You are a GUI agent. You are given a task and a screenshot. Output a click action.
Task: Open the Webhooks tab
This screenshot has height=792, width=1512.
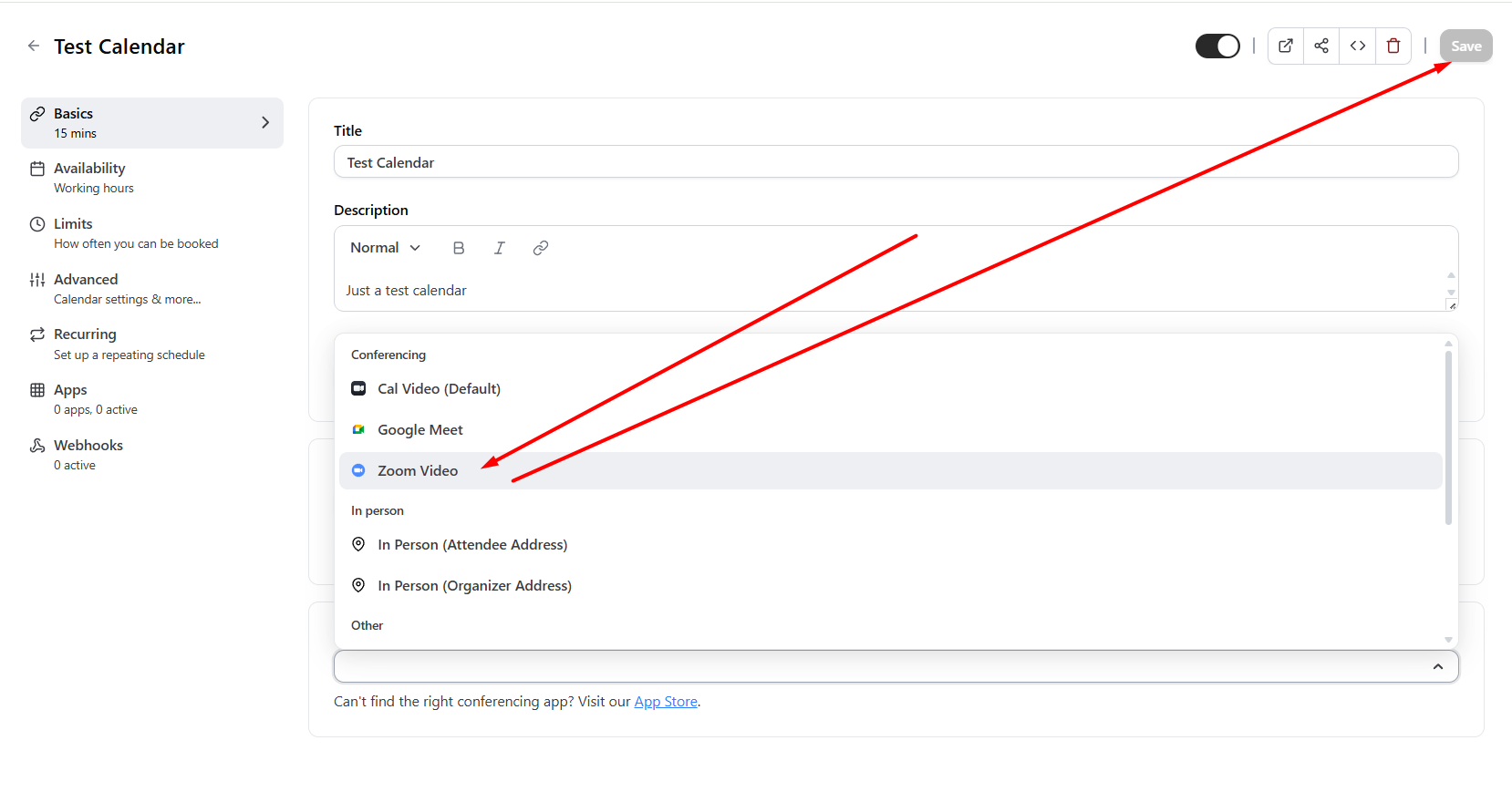tap(152, 455)
